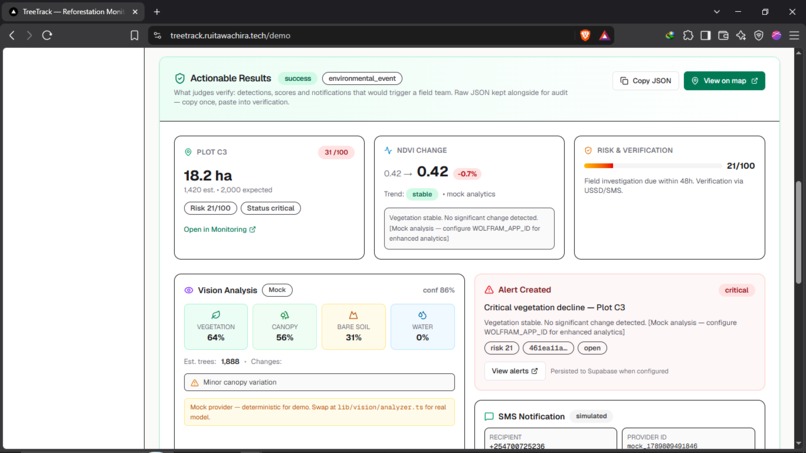
Task: Click the critical badge on alert card
Action: pyautogui.click(x=737, y=290)
